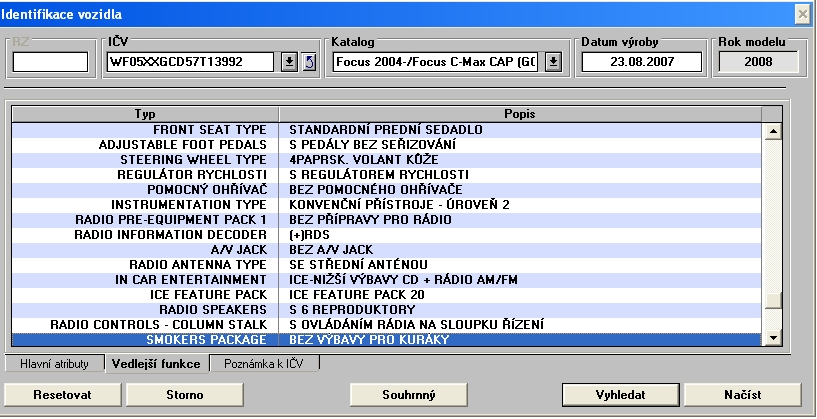This screenshot has height=419, width=817.
Task: Click the refresh icon beside the IČV field
Action: 309,62
